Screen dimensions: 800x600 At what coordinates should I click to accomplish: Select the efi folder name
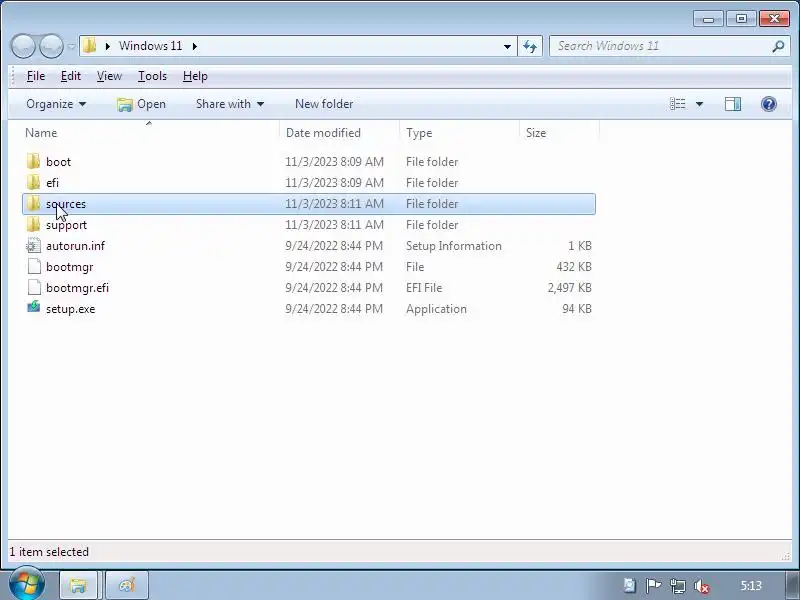[52, 183]
